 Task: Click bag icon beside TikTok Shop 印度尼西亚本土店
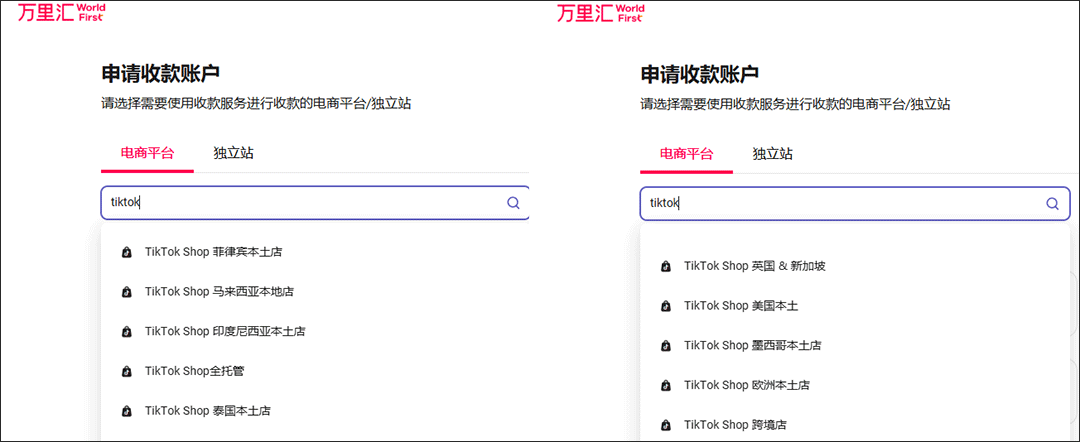(x=126, y=332)
